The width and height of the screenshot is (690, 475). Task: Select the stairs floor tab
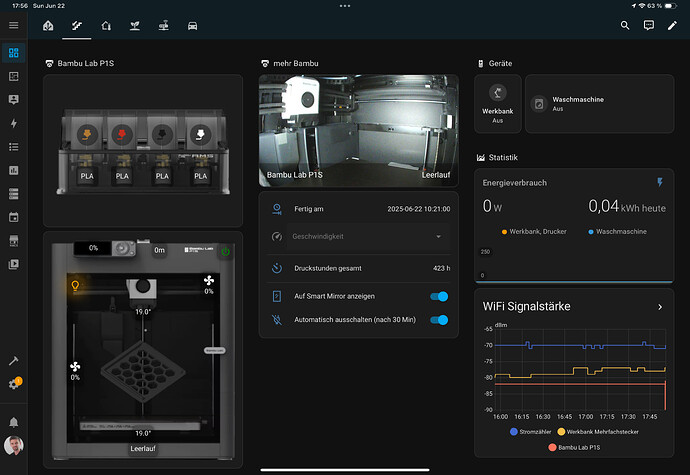[x=77, y=26]
